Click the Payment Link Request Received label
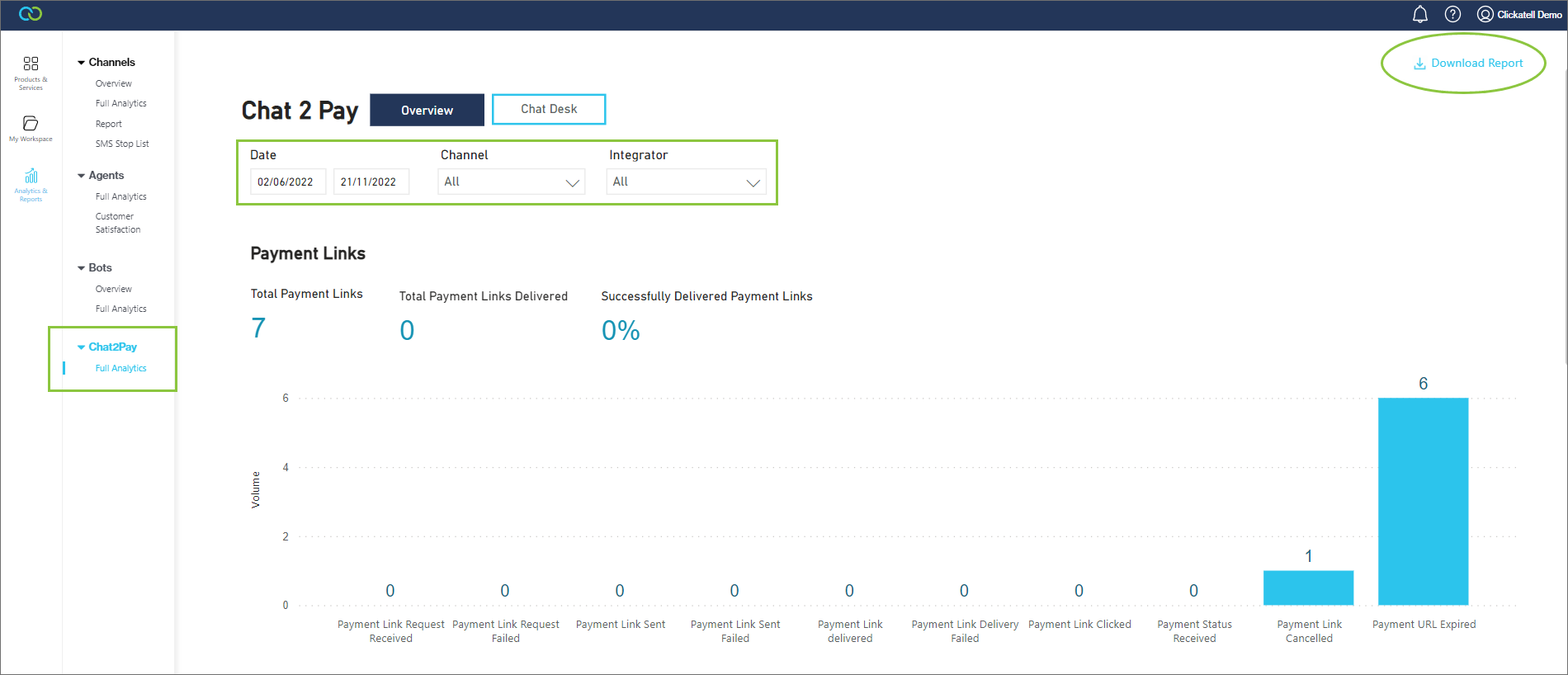This screenshot has height=675, width=1568. [x=391, y=631]
